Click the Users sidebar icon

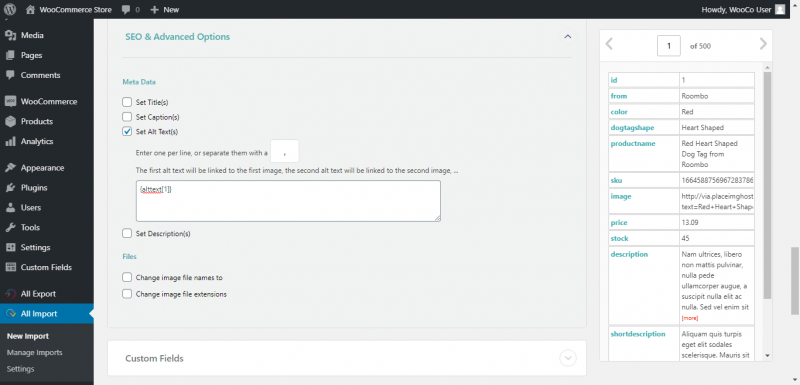pos(10,208)
